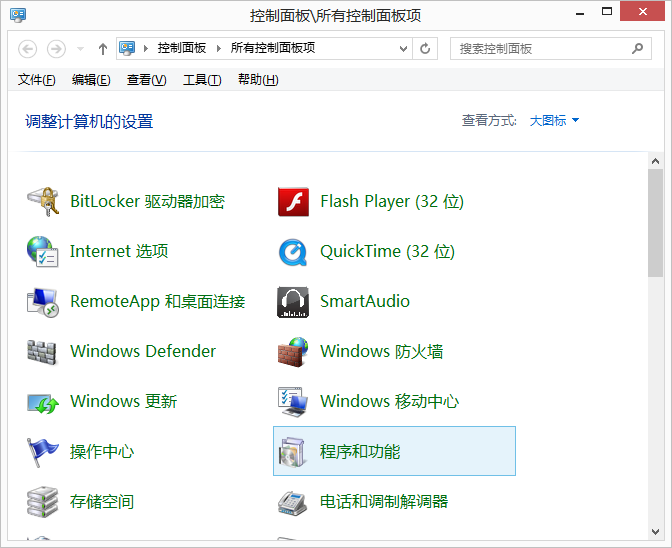Click the Flash Player (32 位) icon
Screen dimensions: 672x548
[292, 201]
